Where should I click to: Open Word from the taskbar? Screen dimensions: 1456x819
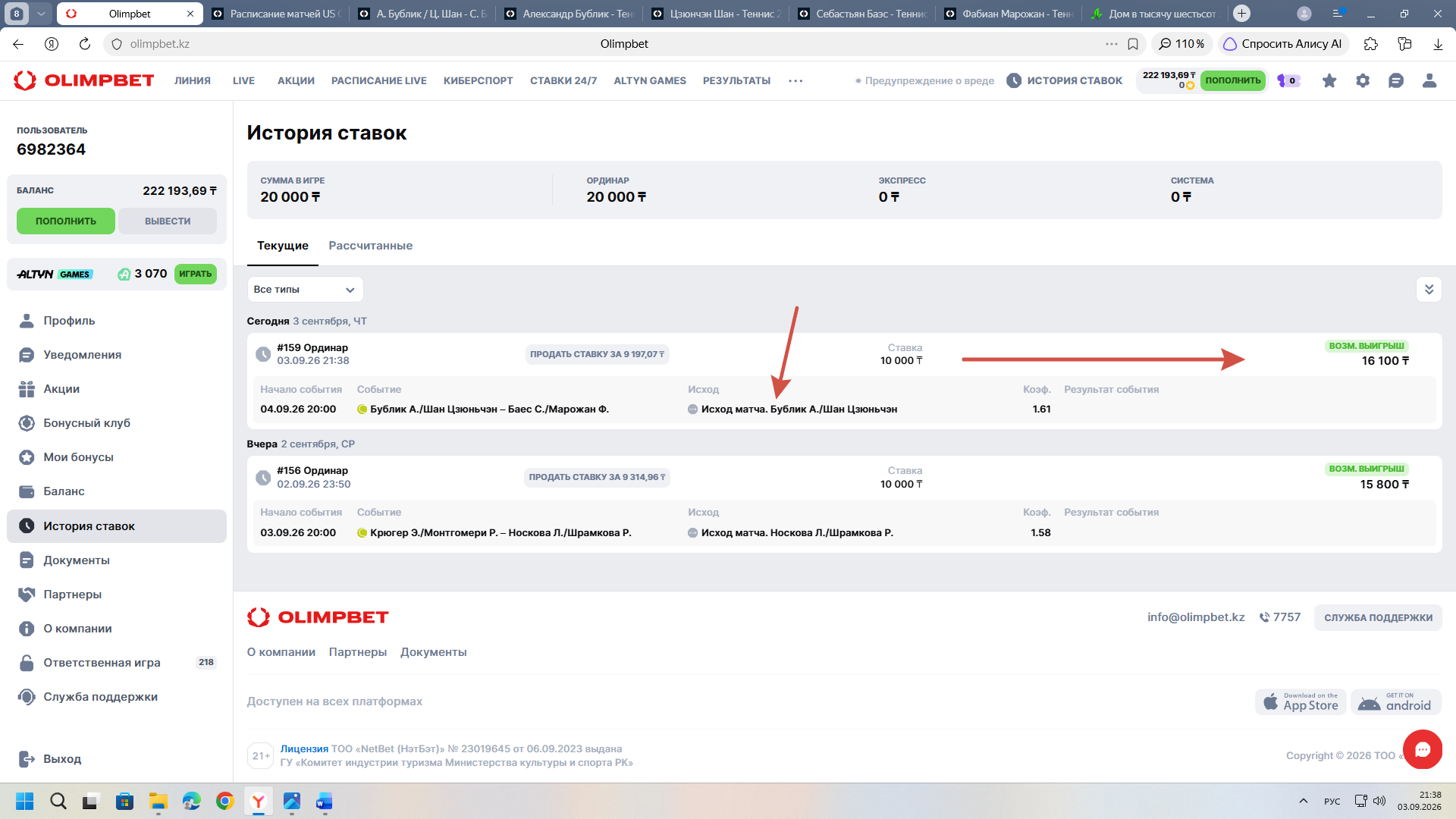click(325, 802)
